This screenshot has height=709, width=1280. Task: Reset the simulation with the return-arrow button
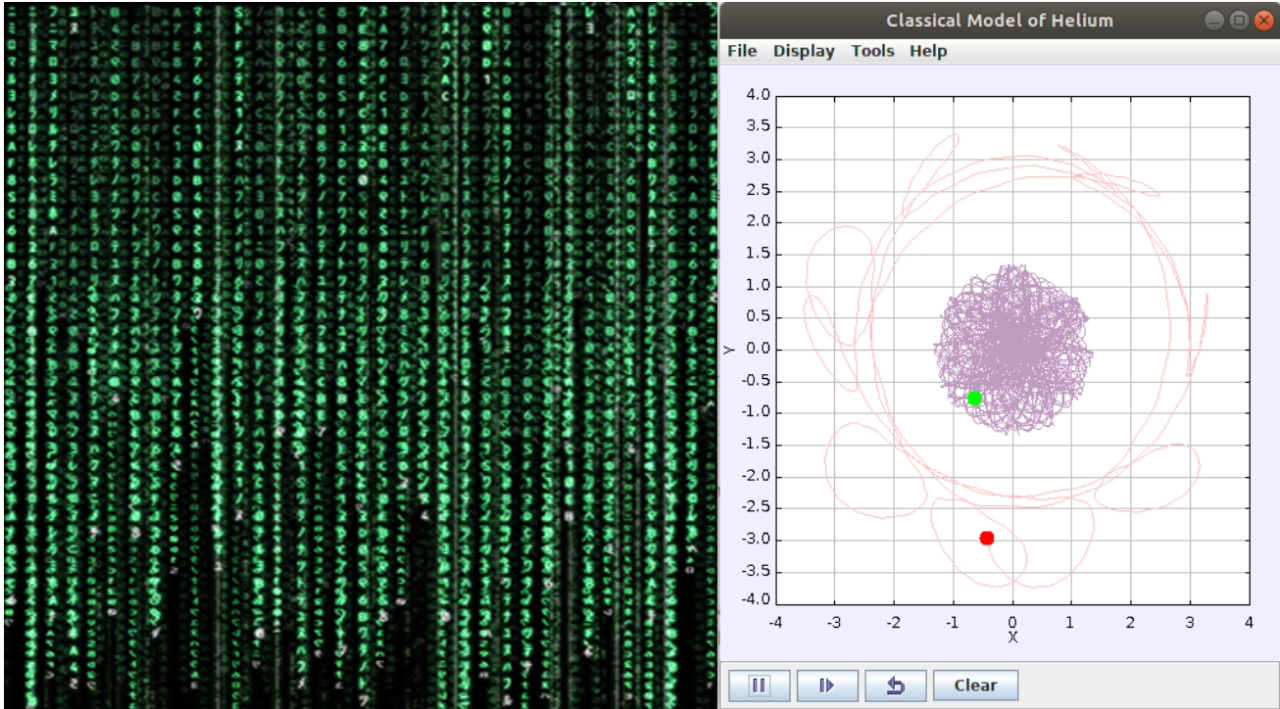point(895,685)
